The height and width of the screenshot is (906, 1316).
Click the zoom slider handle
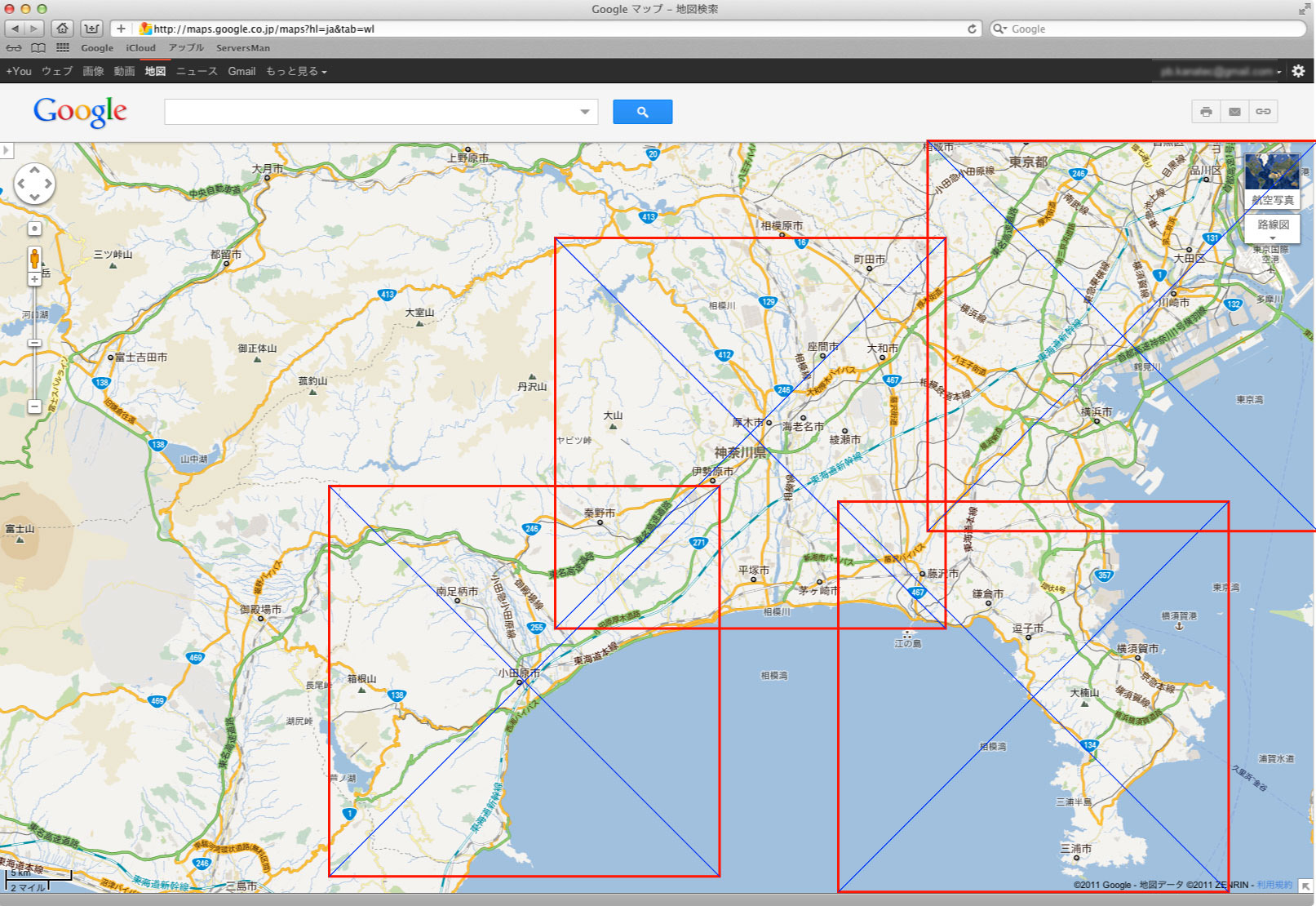(34, 343)
